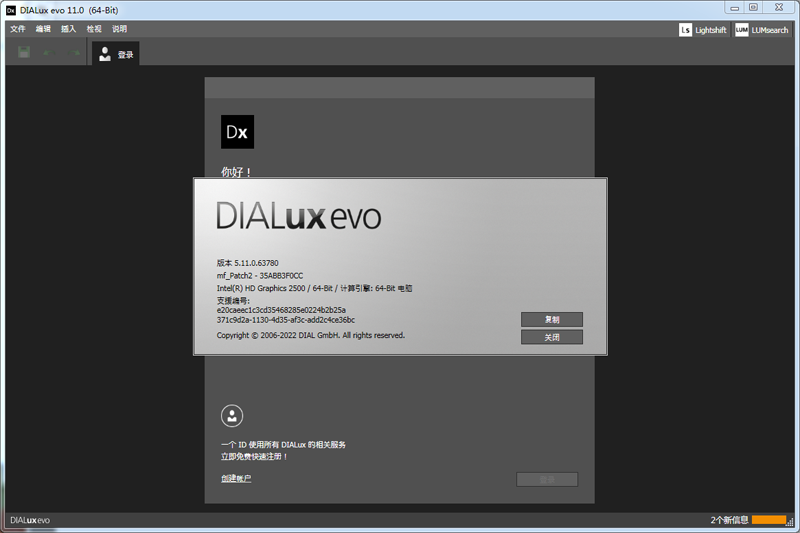Screen dimensions: 800x533
Task: Open the 编辑 menu
Action: (x=43, y=29)
